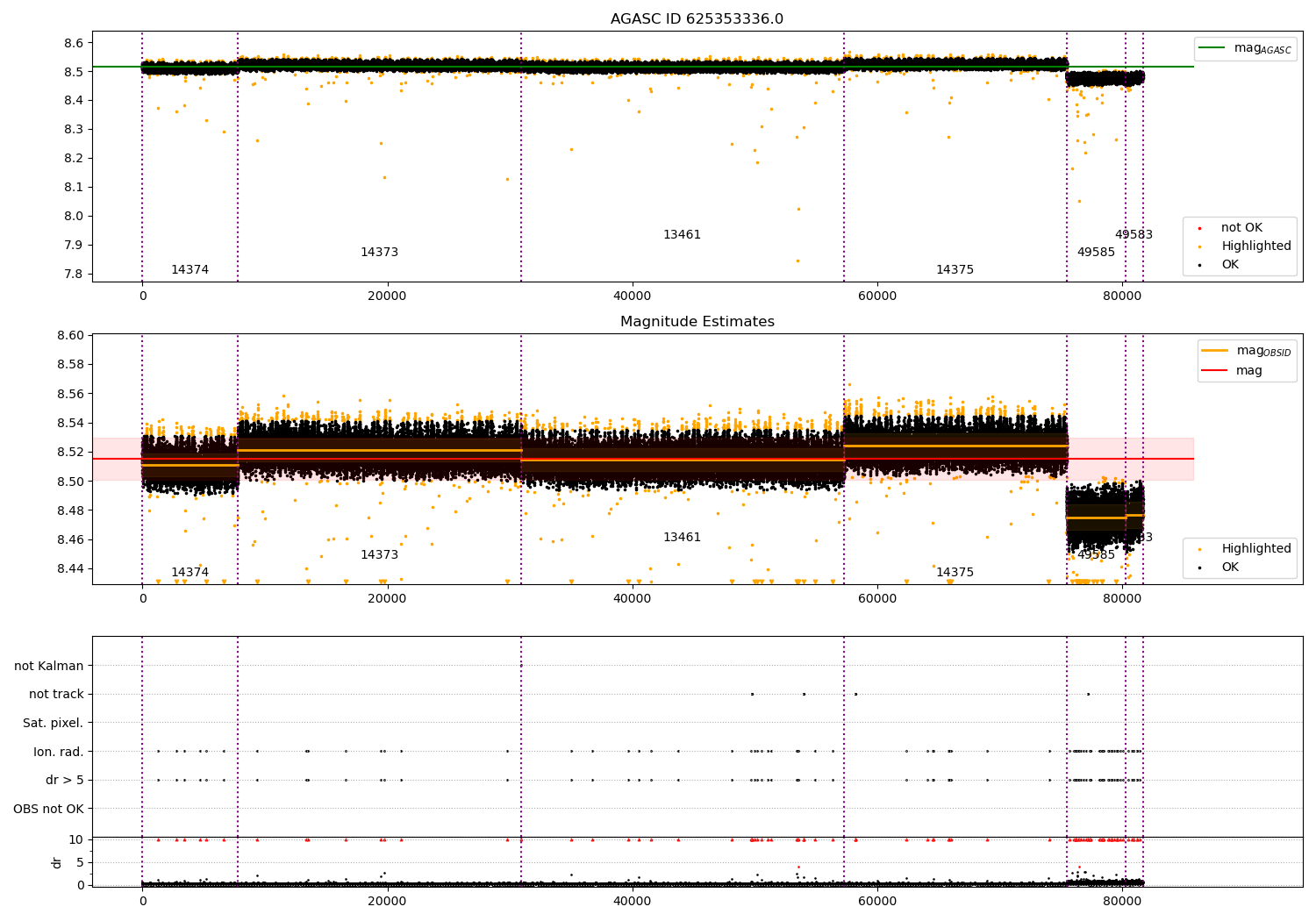1316x921 pixels.
Task: Click the 'OBS not OK' axis label
Action: tap(48, 809)
